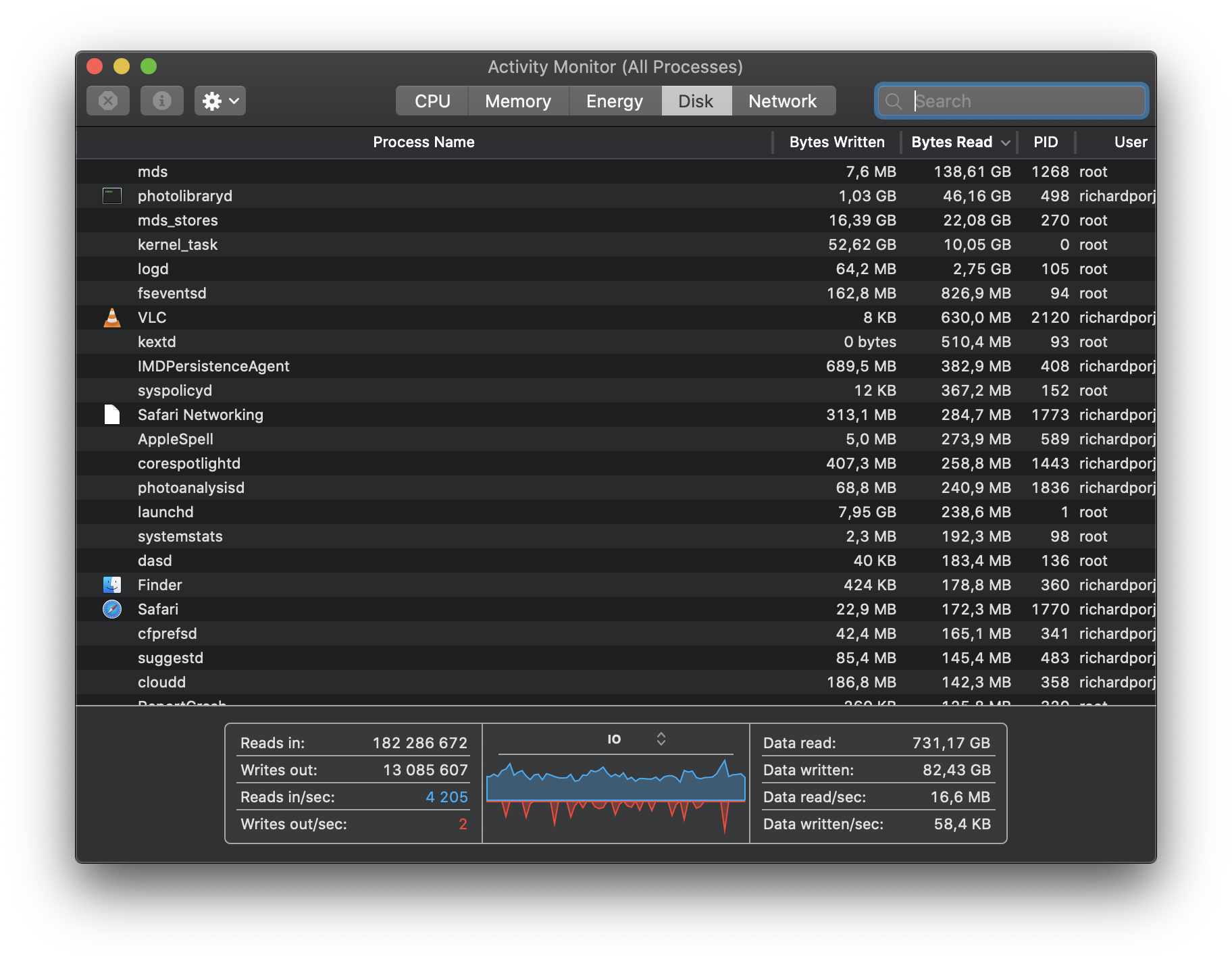Viewport: 1232px width, 963px height.
Task: Click the Writes out/sec label
Action: [294, 824]
